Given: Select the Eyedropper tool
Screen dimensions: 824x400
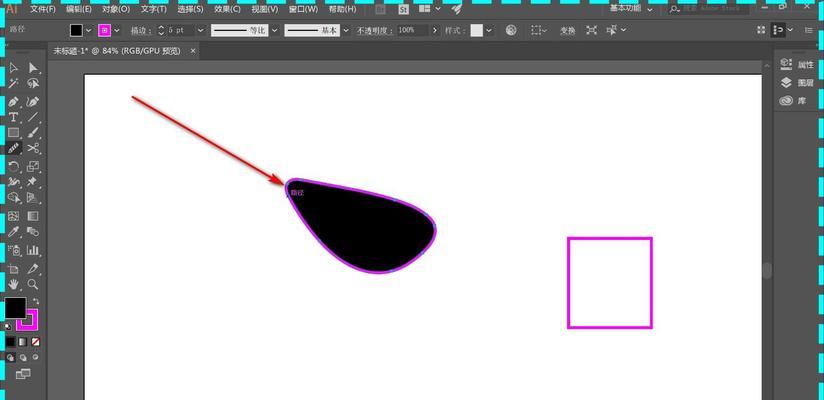Looking at the screenshot, I should pyautogui.click(x=14, y=232).
